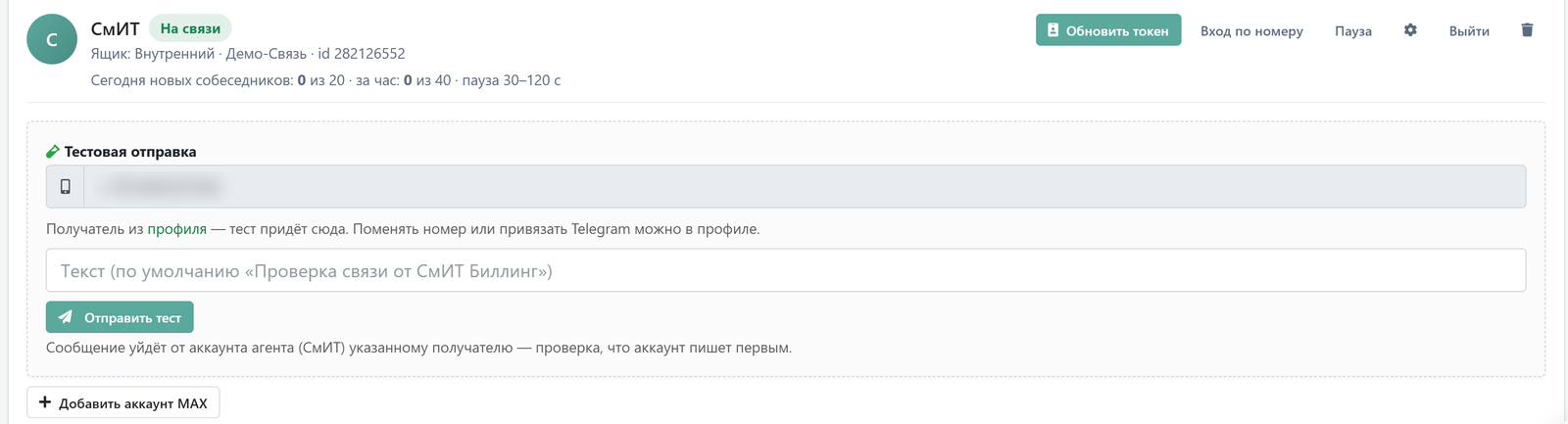Click the Тестовая отправка heading

(x=130, y=152)
